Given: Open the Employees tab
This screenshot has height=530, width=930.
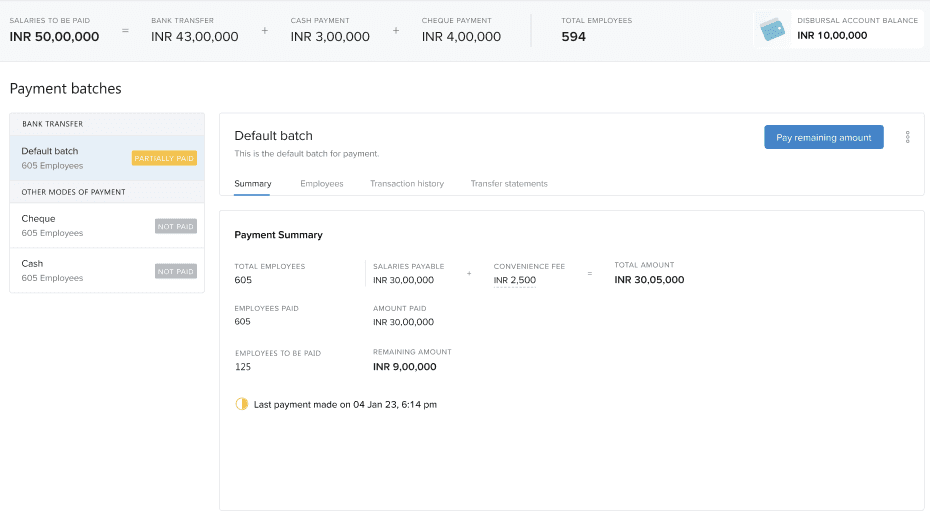Looking at the screenshot, I should (x=322, y=184).
